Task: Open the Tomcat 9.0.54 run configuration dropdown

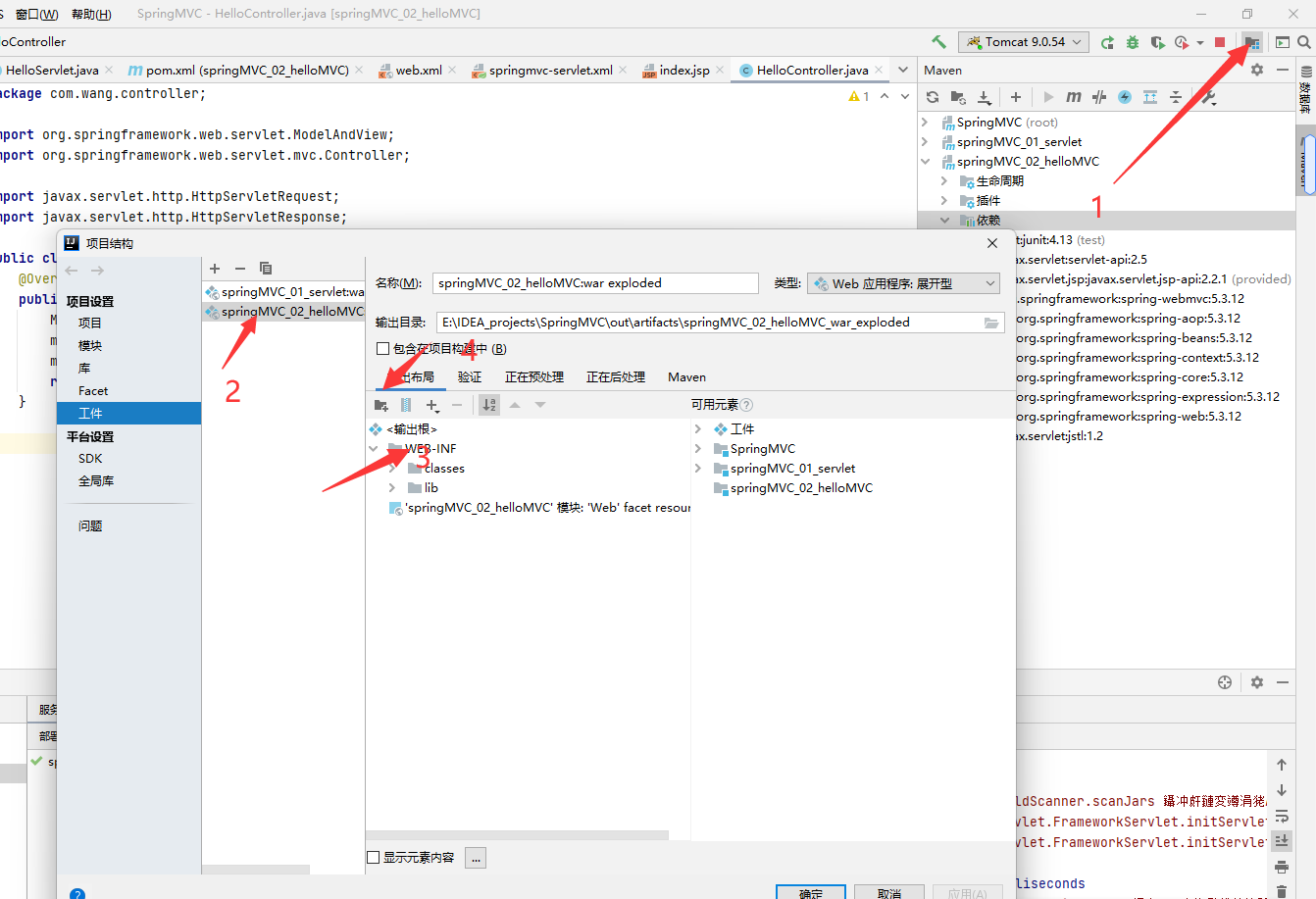Action: 1024,42
